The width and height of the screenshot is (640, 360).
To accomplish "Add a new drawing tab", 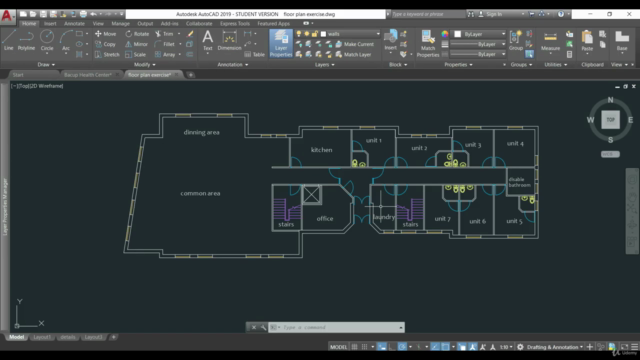I will (x=190, y=75).
